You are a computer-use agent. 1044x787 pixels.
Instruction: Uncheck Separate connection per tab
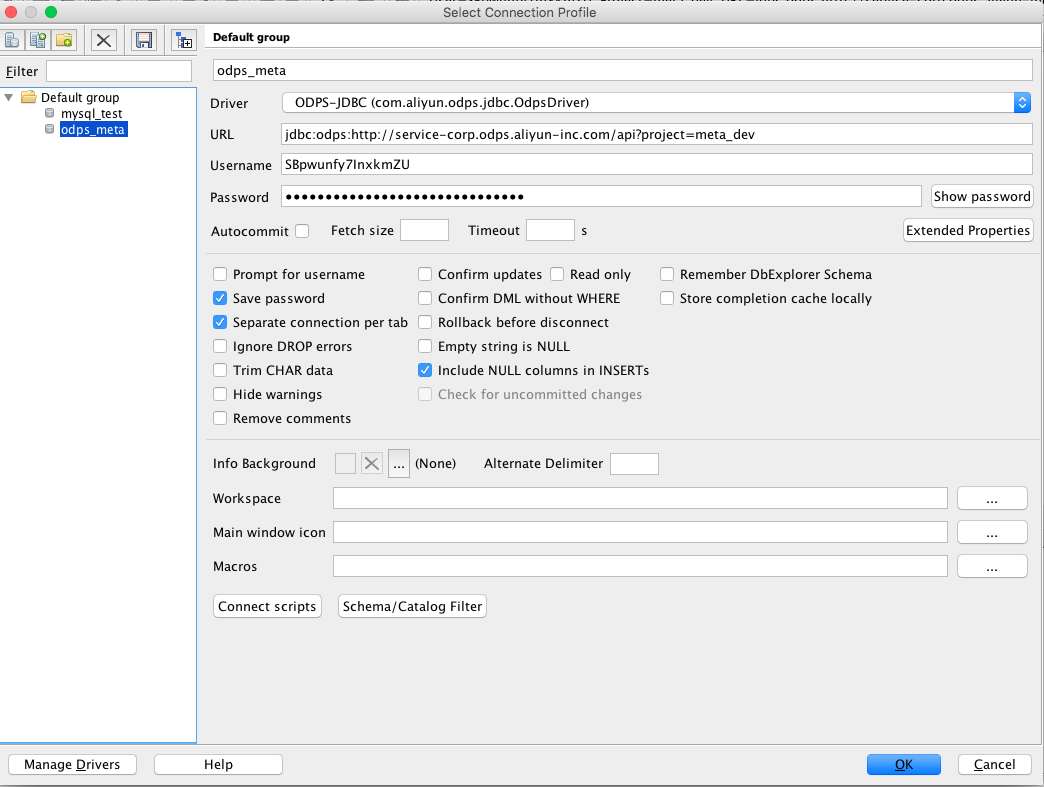point(220,322)
